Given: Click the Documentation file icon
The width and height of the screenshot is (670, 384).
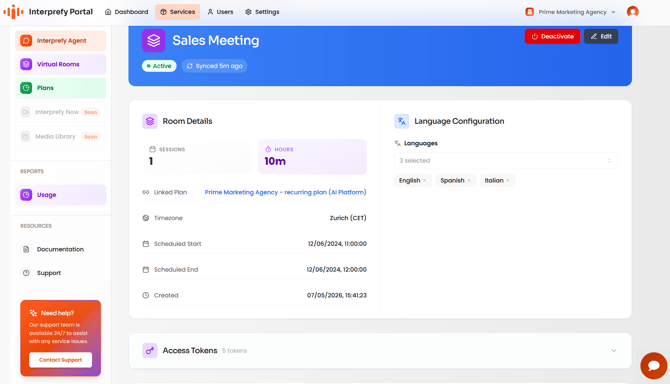Looking at the screenshot, I should (x=26, y=249).
